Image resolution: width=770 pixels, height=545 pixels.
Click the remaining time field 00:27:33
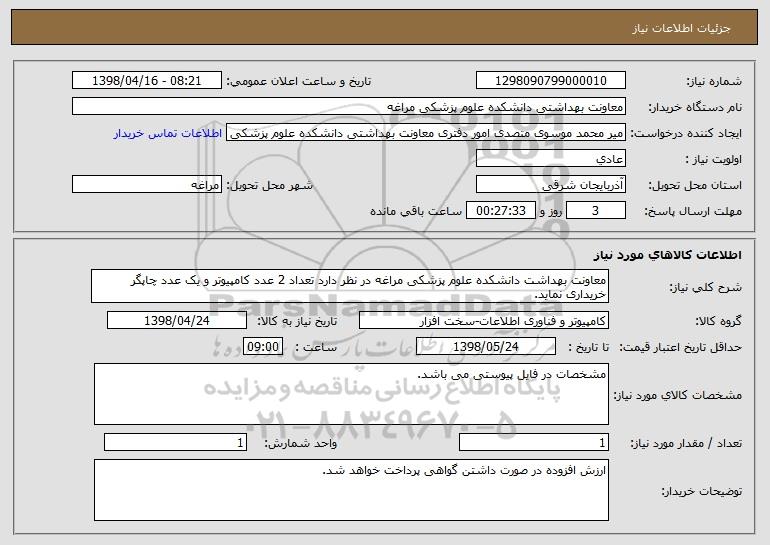click(500, 211)
